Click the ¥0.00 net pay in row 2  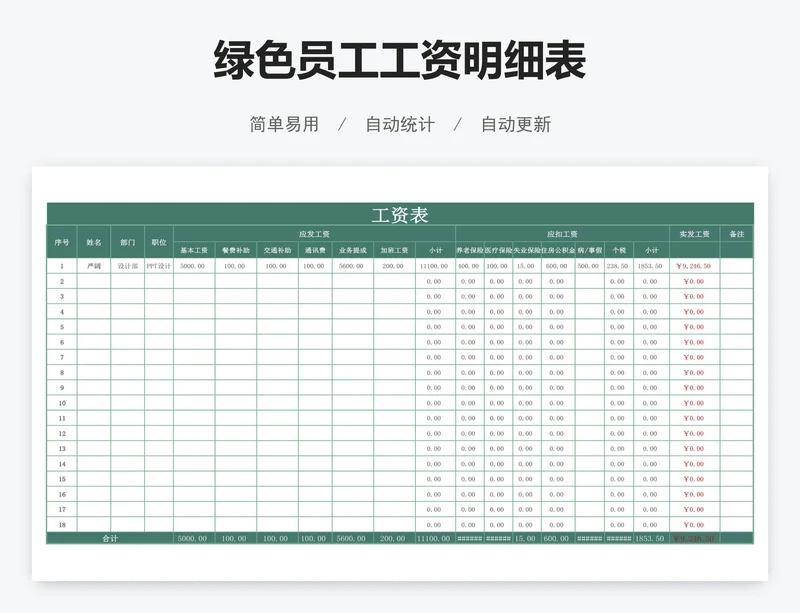[694, 281]
